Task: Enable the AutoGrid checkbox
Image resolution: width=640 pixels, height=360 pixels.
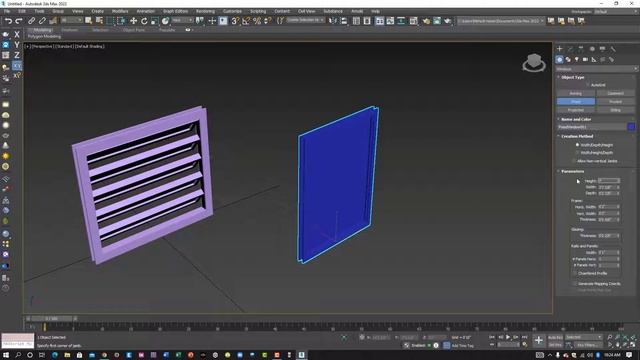Action: (x=588, y=85)
